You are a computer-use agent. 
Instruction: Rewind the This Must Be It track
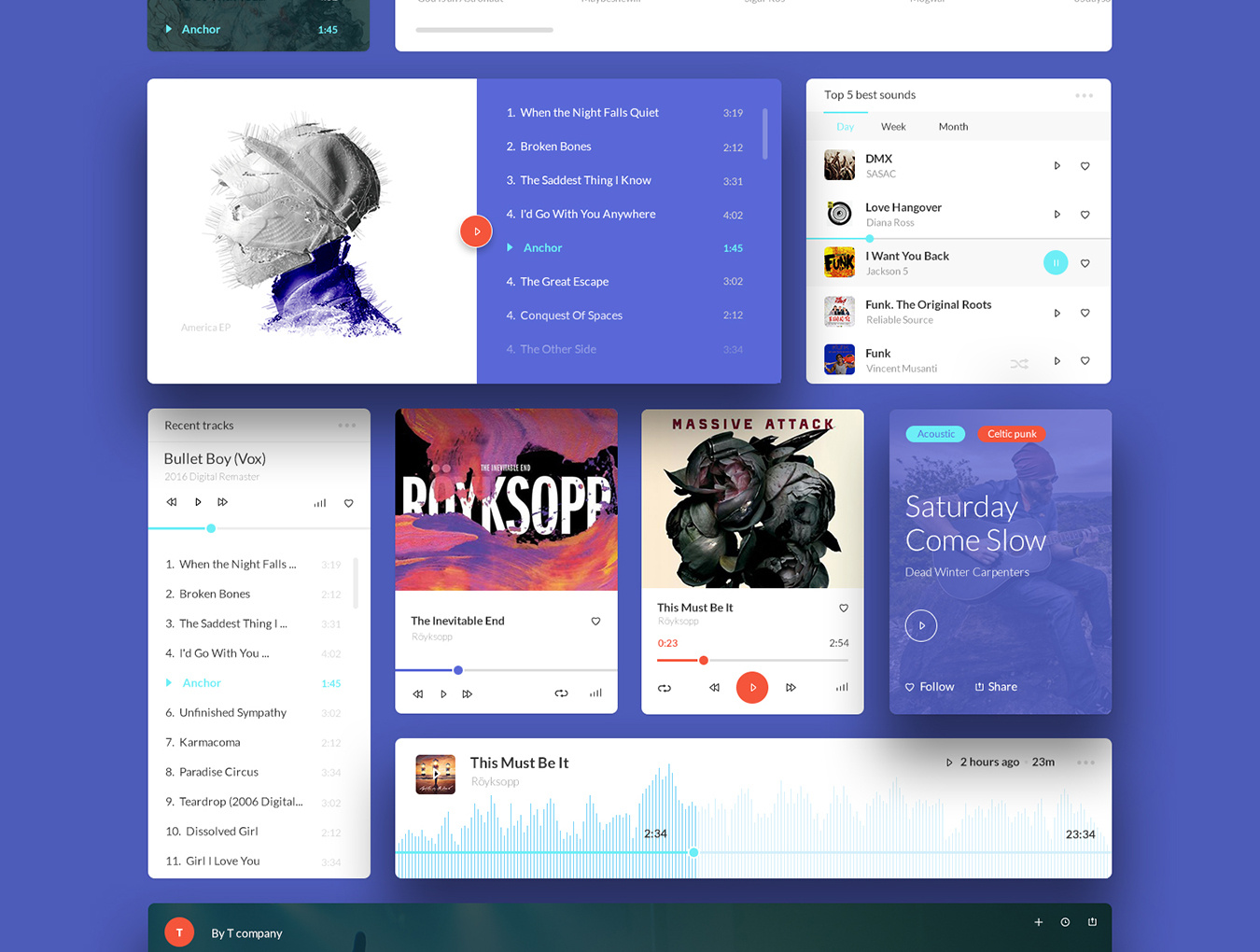point(714,688)
